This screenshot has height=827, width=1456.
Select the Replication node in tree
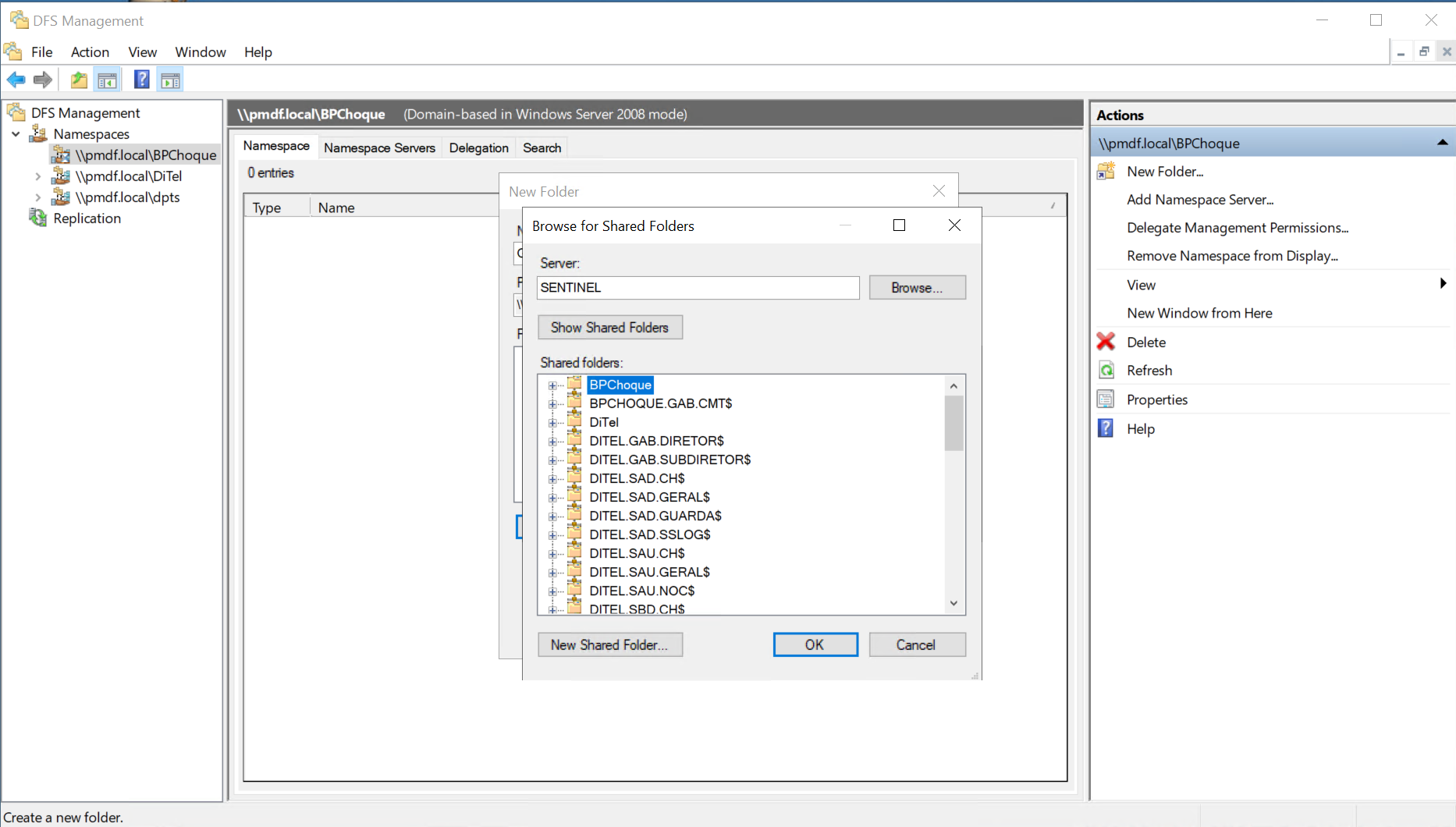click(87, 218)
